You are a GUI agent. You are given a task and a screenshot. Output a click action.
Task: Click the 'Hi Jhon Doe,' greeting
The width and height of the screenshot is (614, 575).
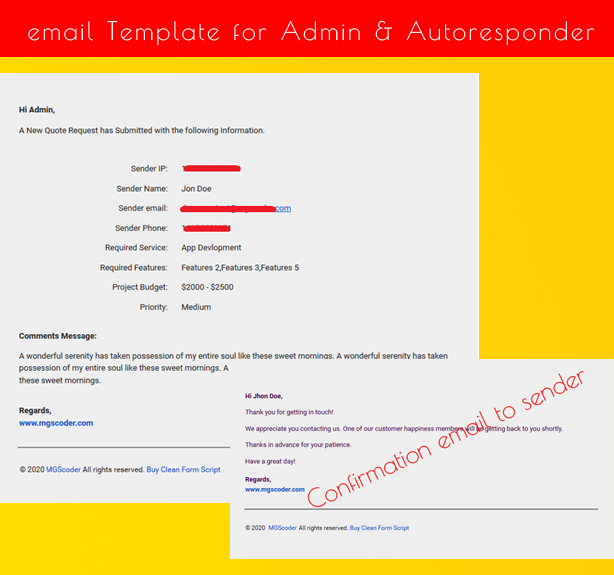click(x=264, y=396)
